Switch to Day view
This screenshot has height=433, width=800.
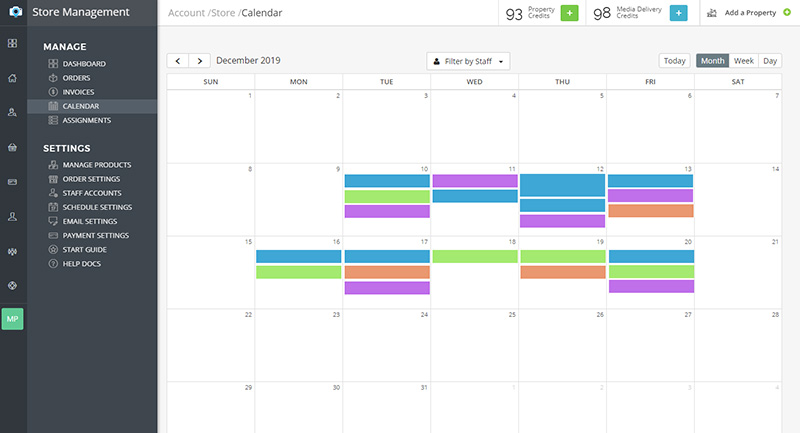(x=770, y=61)
